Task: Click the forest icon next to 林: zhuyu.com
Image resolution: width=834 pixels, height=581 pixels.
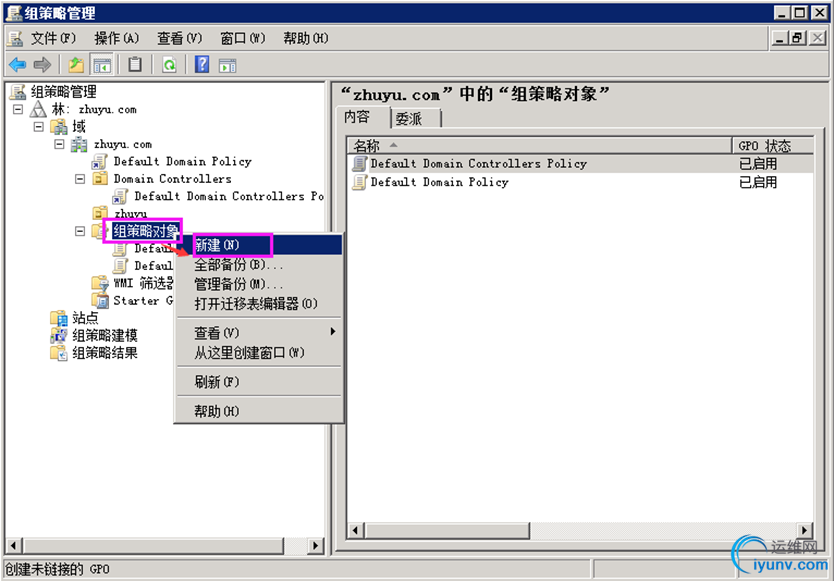Action: coord(38,109)
